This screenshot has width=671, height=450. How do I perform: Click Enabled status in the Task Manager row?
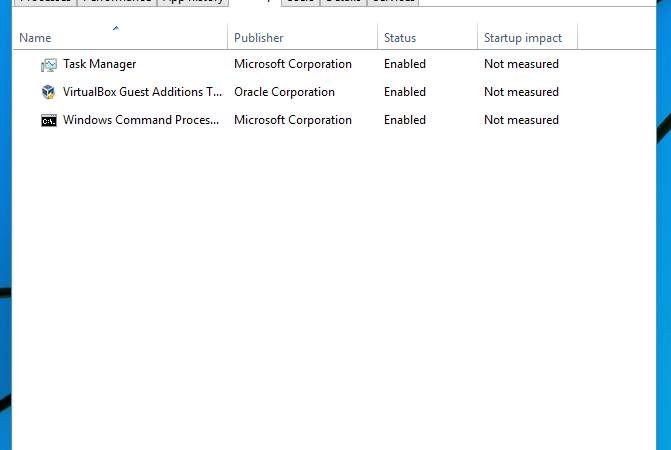pos(404,64)
